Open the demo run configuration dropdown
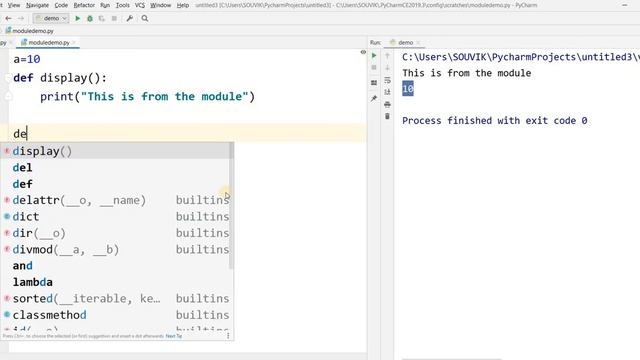The image size is (640, 360). coord(51,18)
